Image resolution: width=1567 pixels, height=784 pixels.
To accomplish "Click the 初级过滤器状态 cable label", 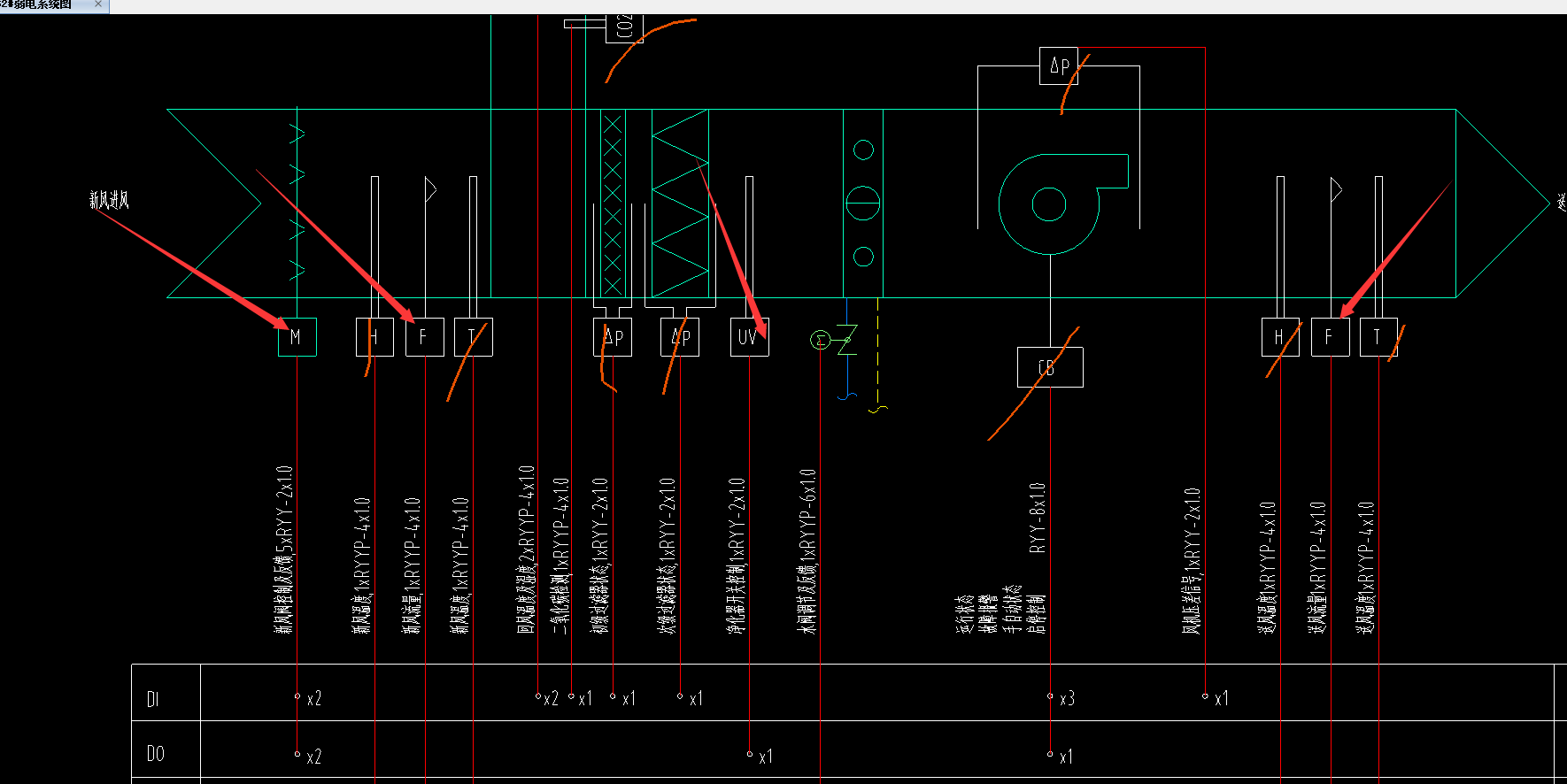I will pos(600,557).
